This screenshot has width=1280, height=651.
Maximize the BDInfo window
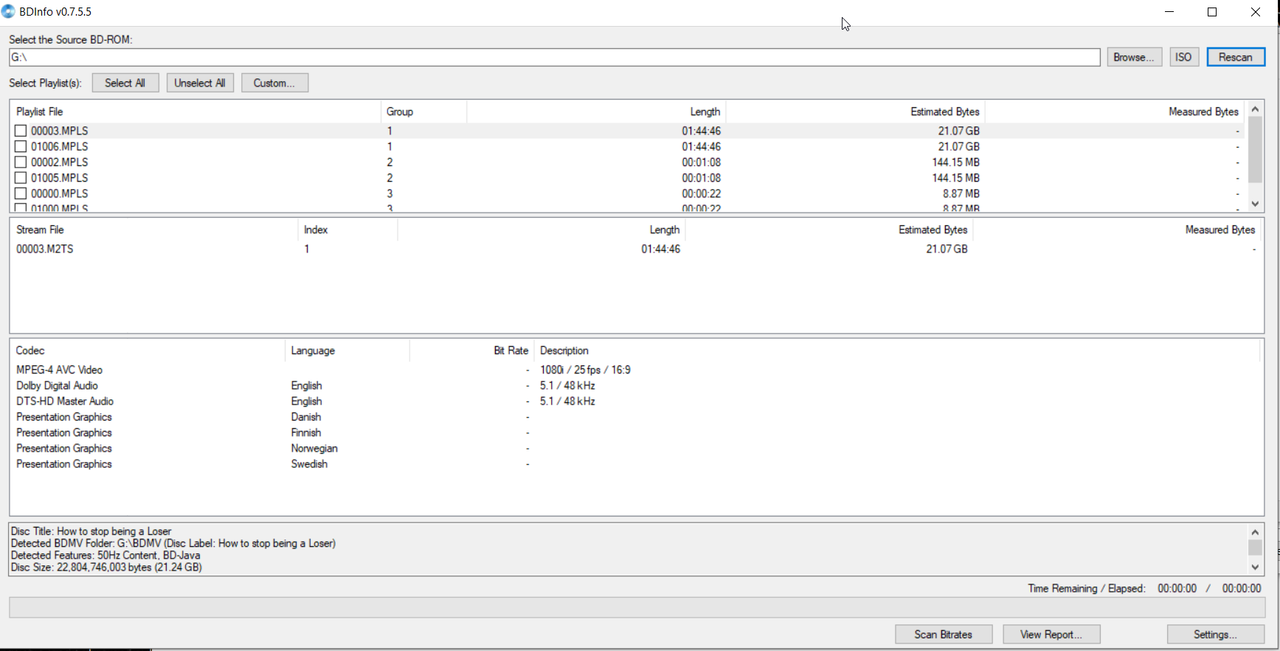(x=1212, y=12)
